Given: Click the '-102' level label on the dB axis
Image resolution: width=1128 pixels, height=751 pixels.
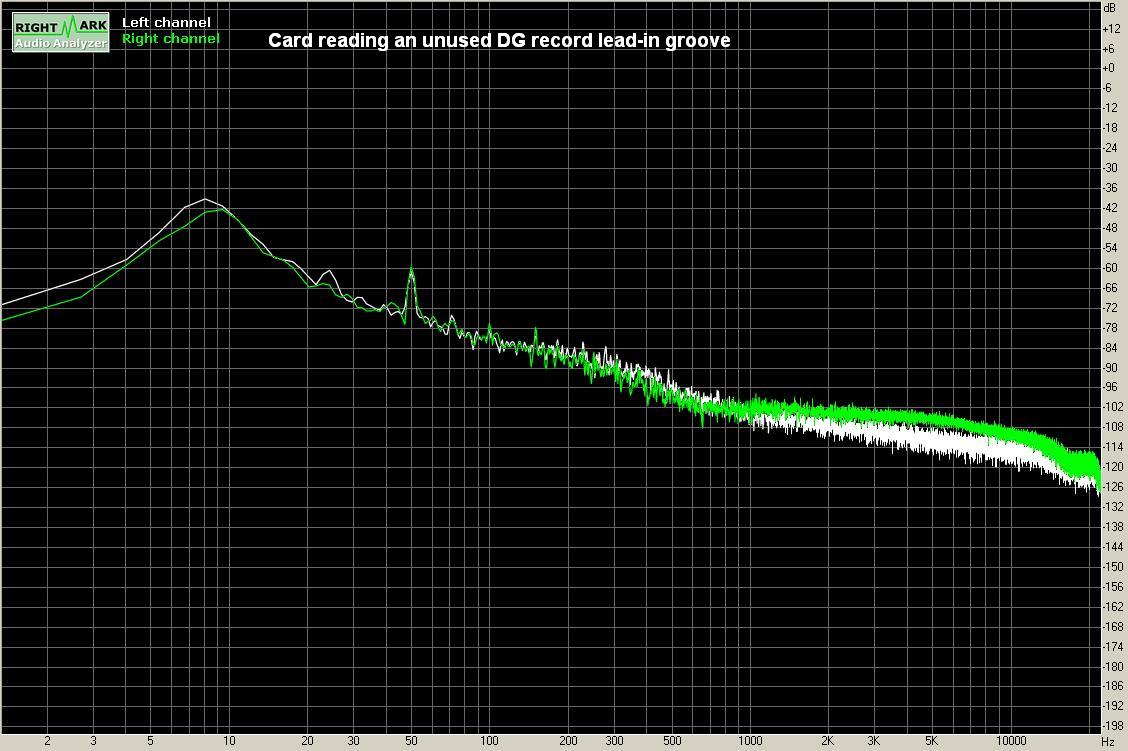Looking at the screenshot, I should pyautogui.click(x=1113, y=407).
